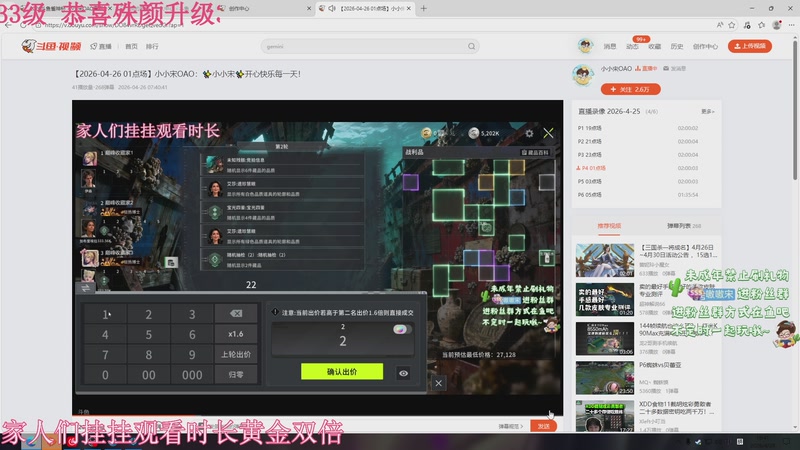
Task: Toggle the eye visibility button beside 确认出价
Action: click(x=403, y=373)
